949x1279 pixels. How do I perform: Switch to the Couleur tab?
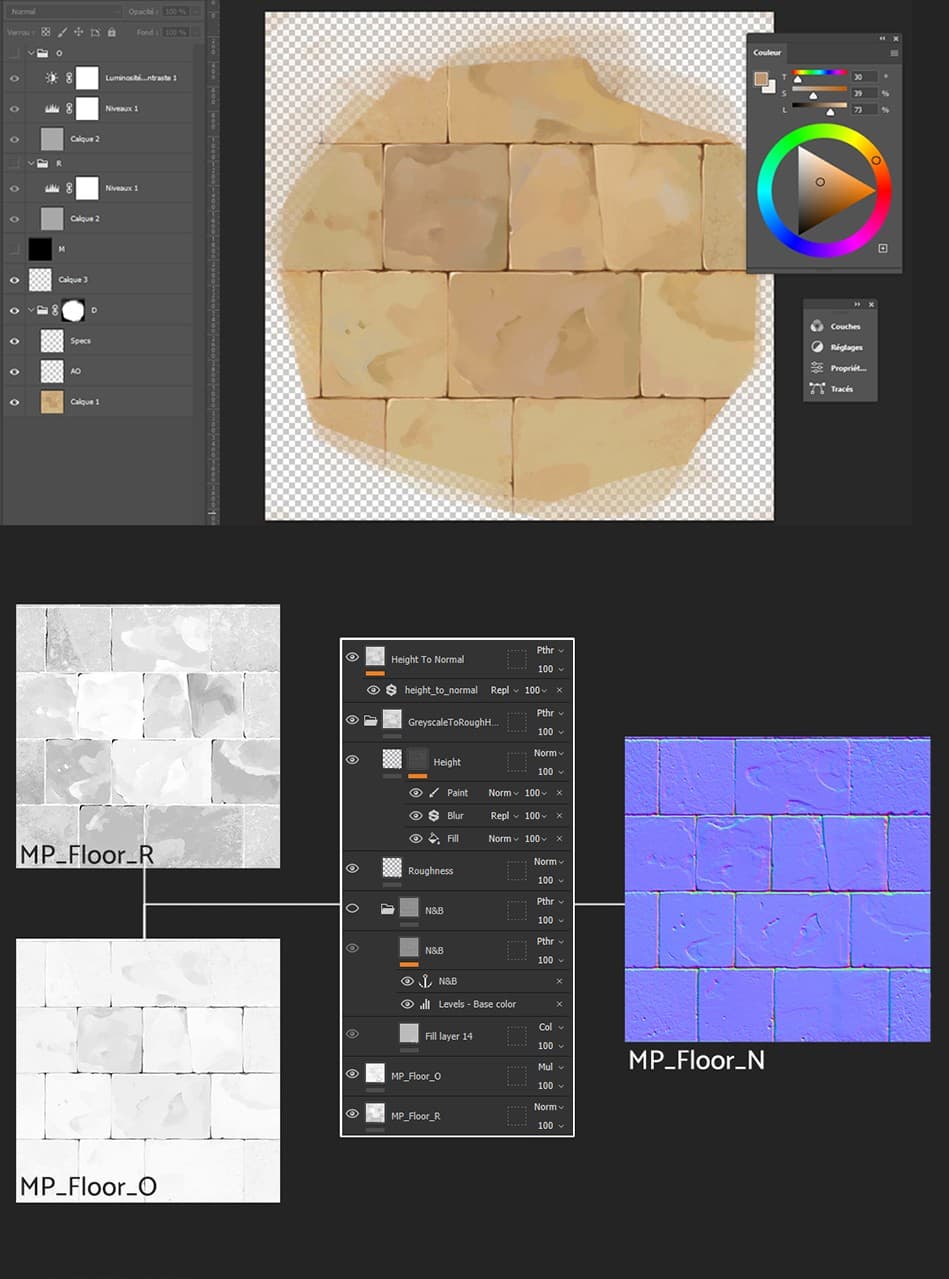point(768,52)
